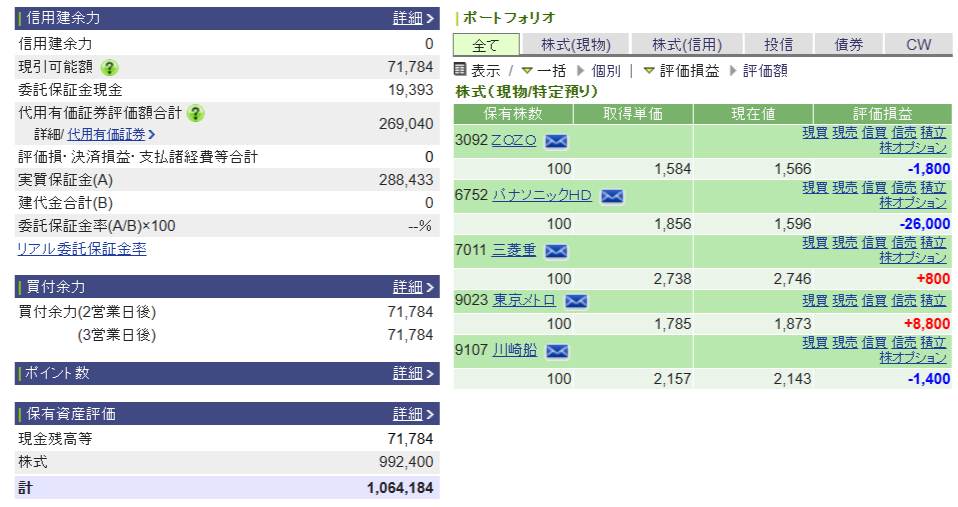Screen dimensions: 958x507
Task: Select the 一括 display mode
Action: pos(551,71)
